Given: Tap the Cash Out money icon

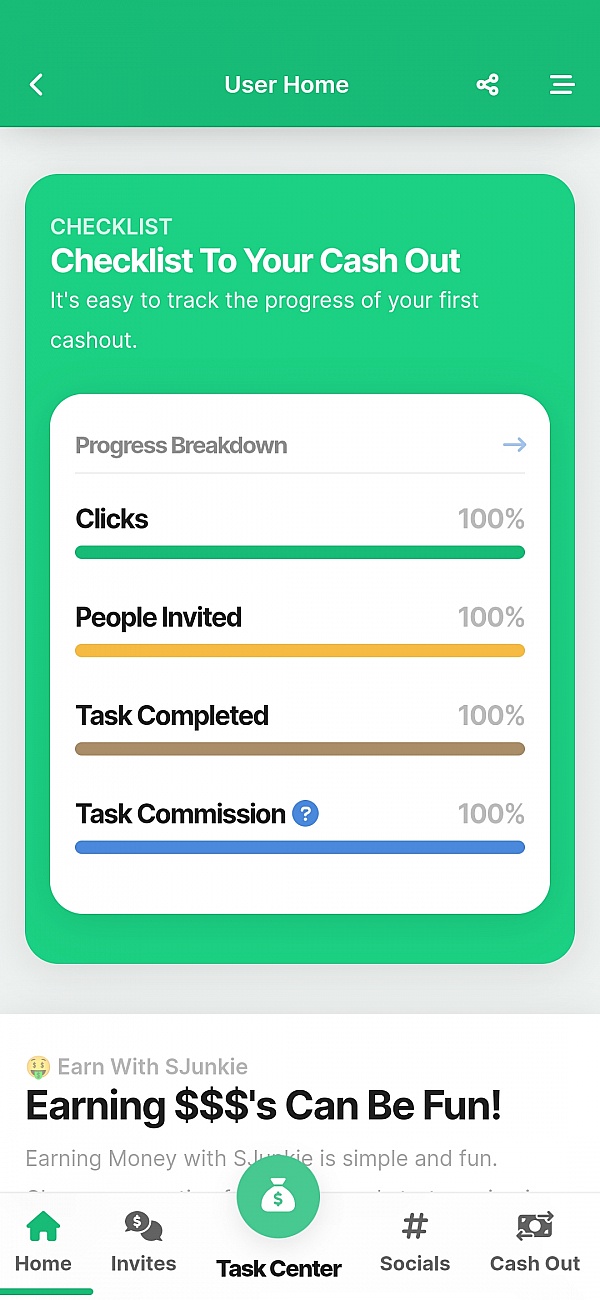Looking at the screenshot, I should point(535,1226).
